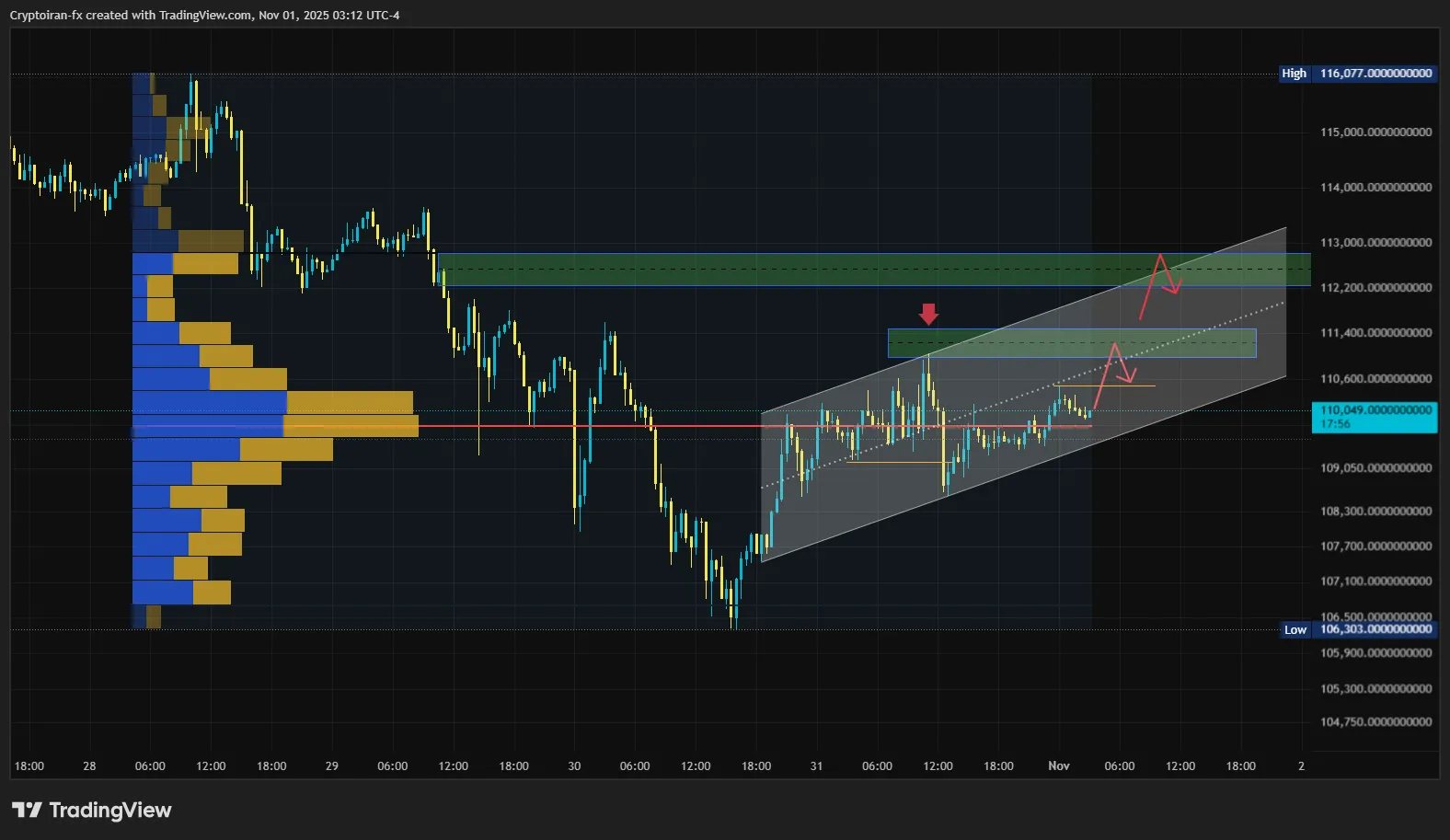
Task: Click the 31 date label on the time axis
Action: click(816, 766)
